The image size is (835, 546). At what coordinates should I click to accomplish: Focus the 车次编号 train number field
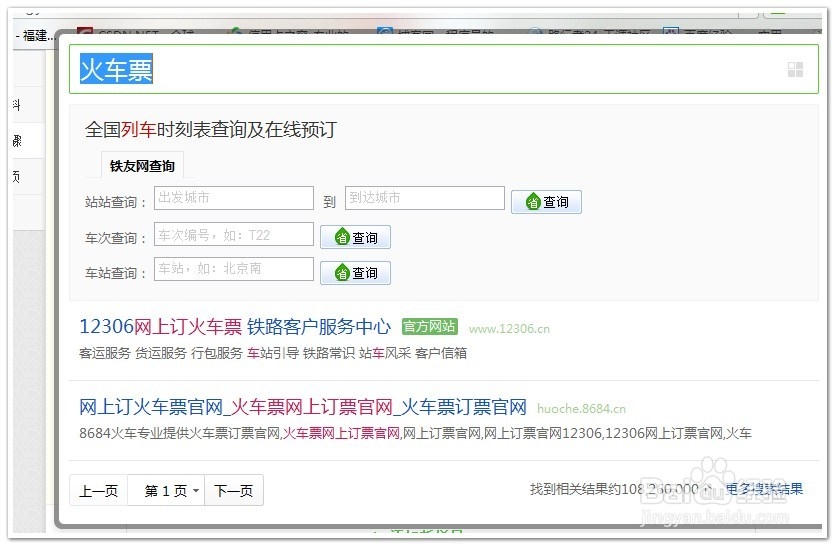point(234,234)
